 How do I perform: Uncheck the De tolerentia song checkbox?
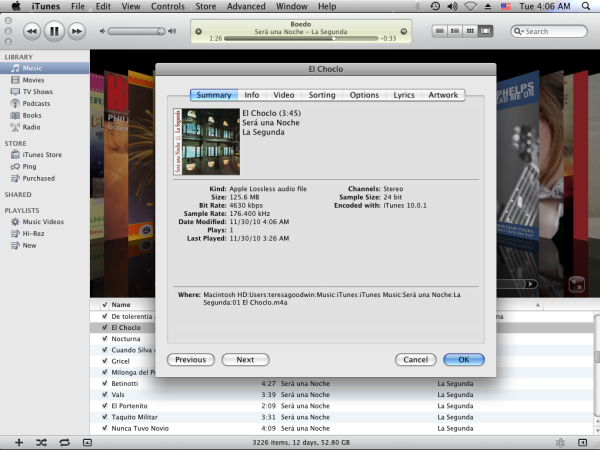[x=105, y=316]
